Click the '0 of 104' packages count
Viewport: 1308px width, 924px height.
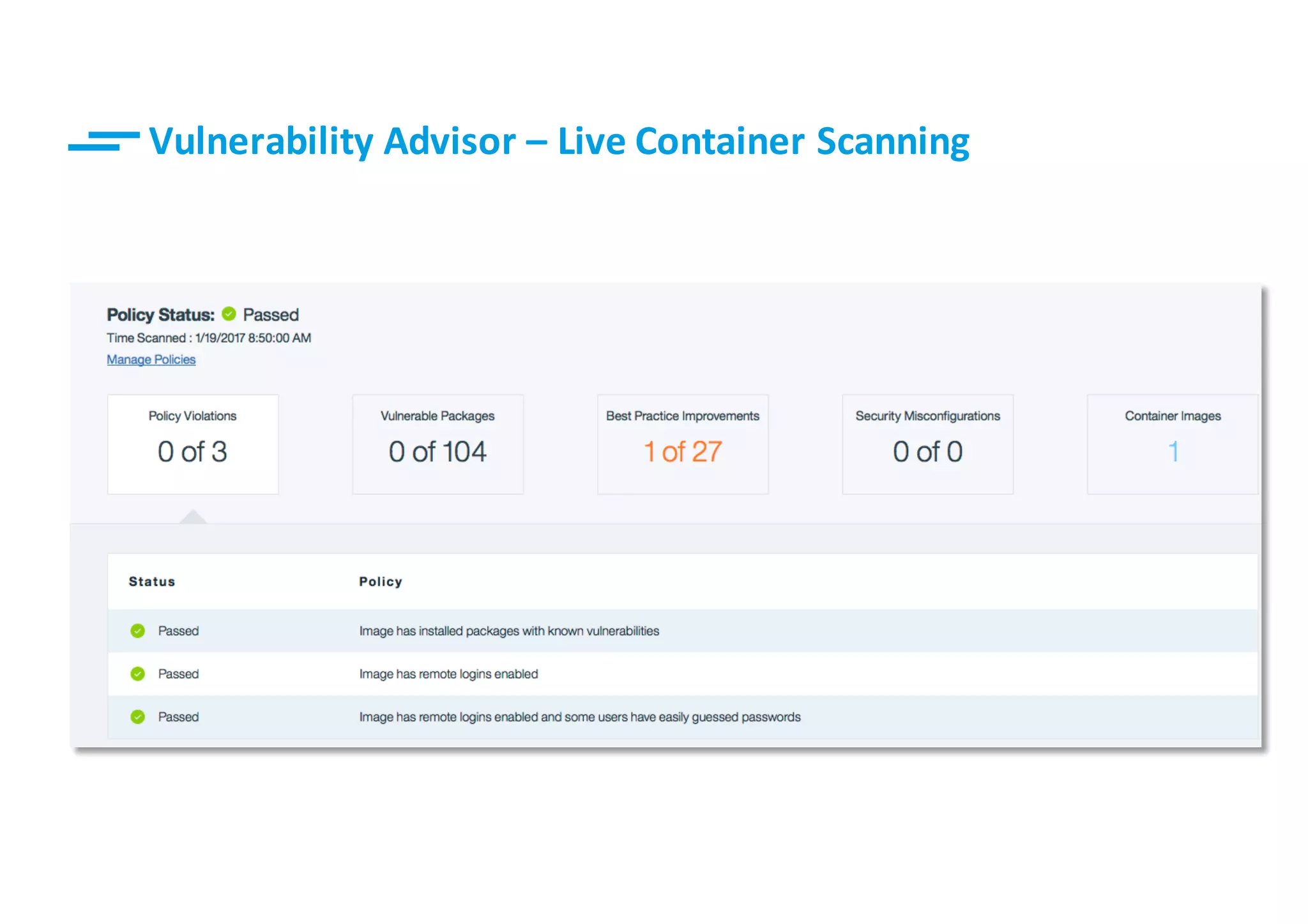tap(437, 452)
